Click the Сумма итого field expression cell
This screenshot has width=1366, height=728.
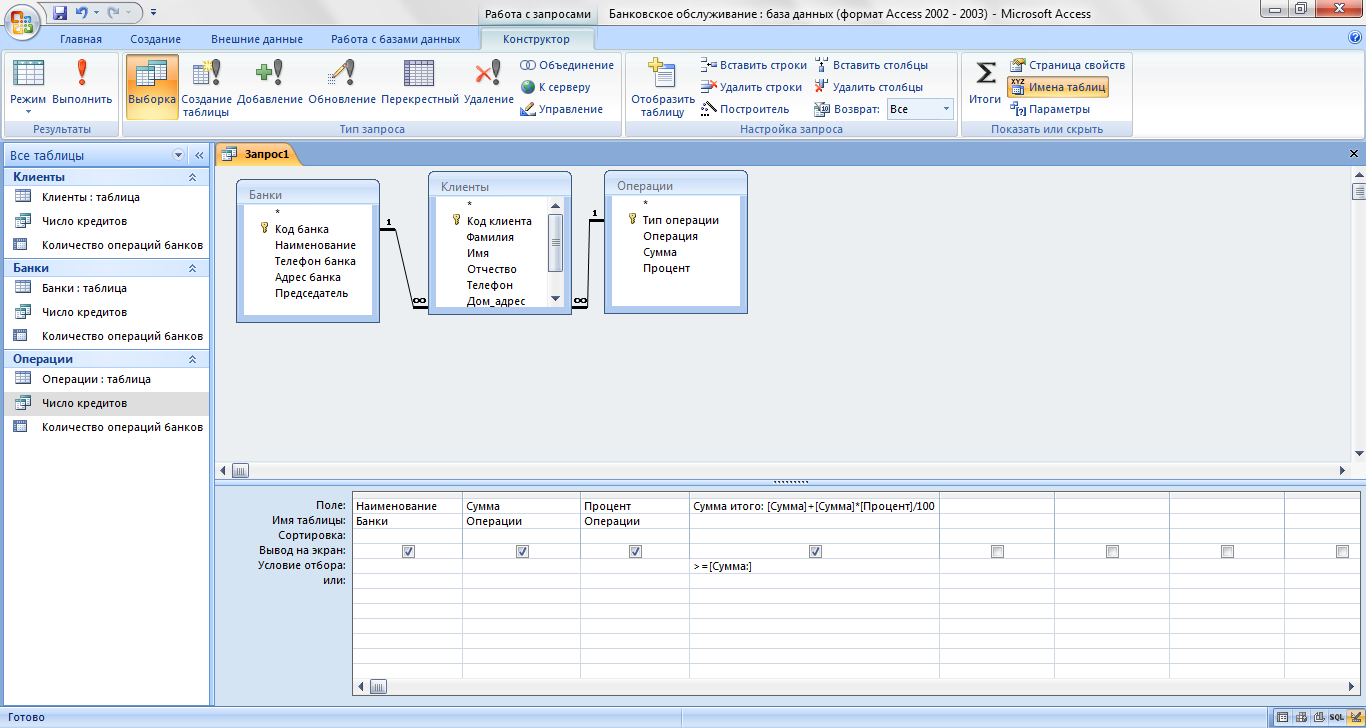814,506
